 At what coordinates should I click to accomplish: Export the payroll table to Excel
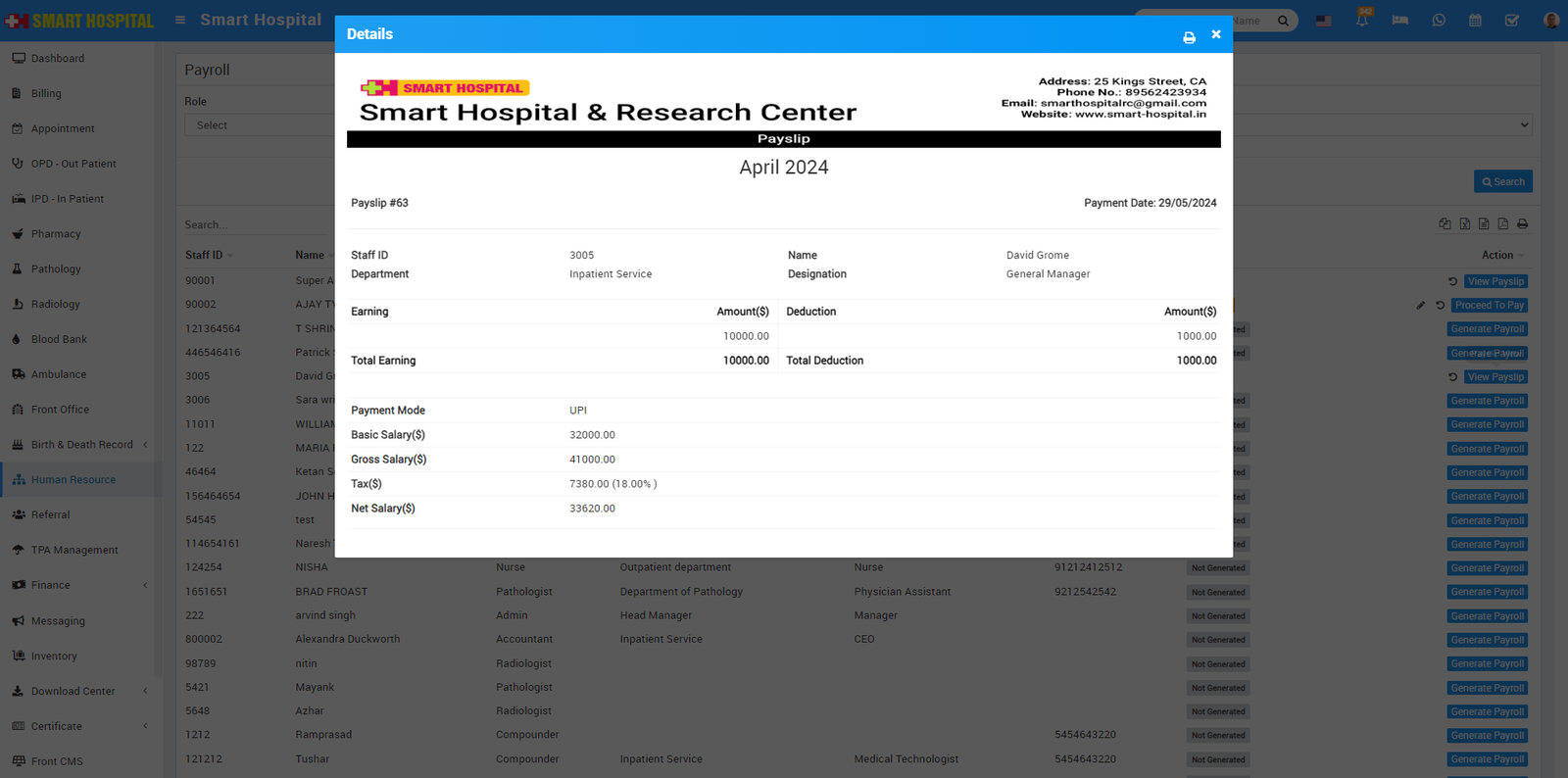point(1464,224)
